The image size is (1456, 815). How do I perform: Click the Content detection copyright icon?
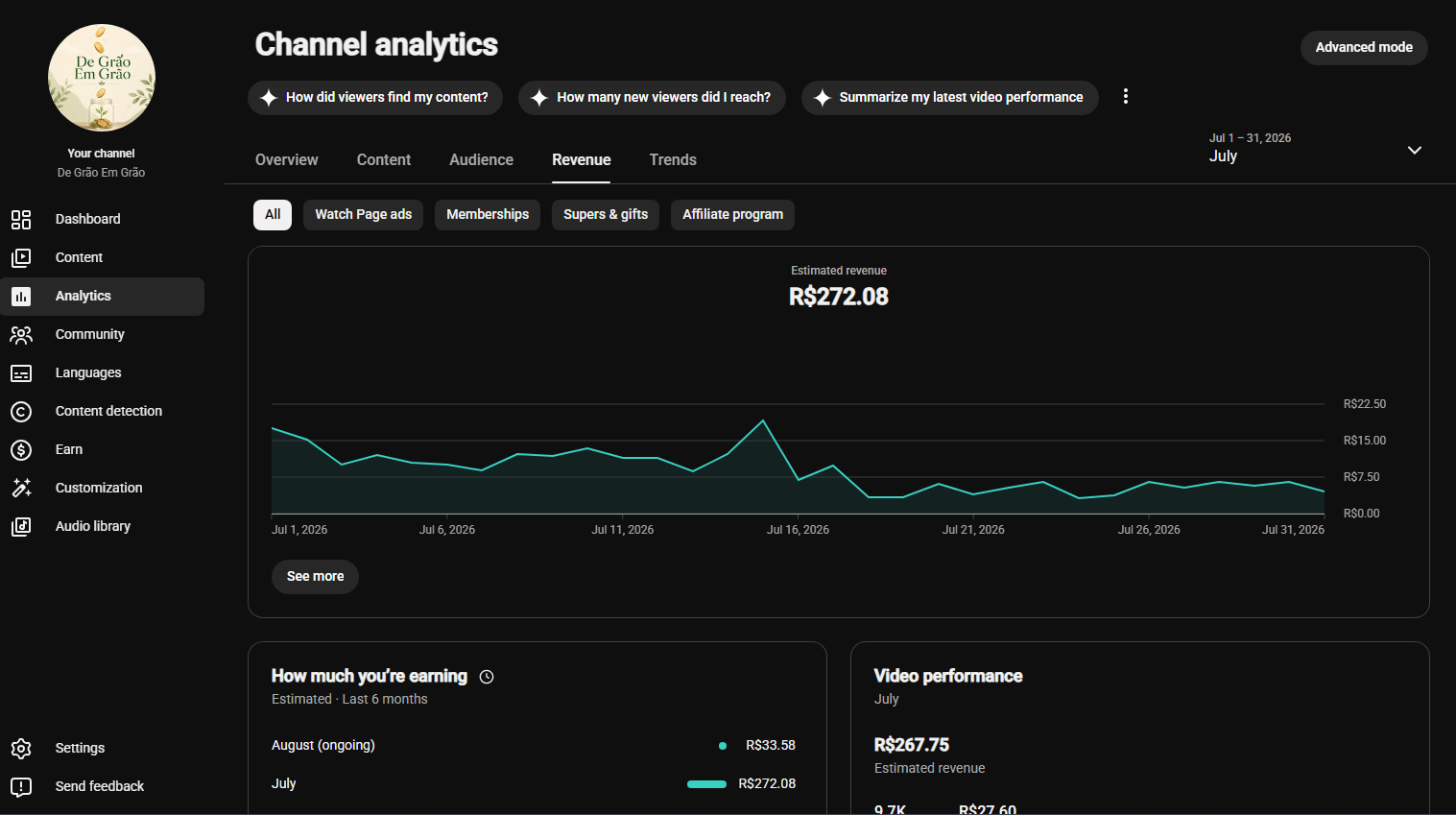[x=21, y=411]
